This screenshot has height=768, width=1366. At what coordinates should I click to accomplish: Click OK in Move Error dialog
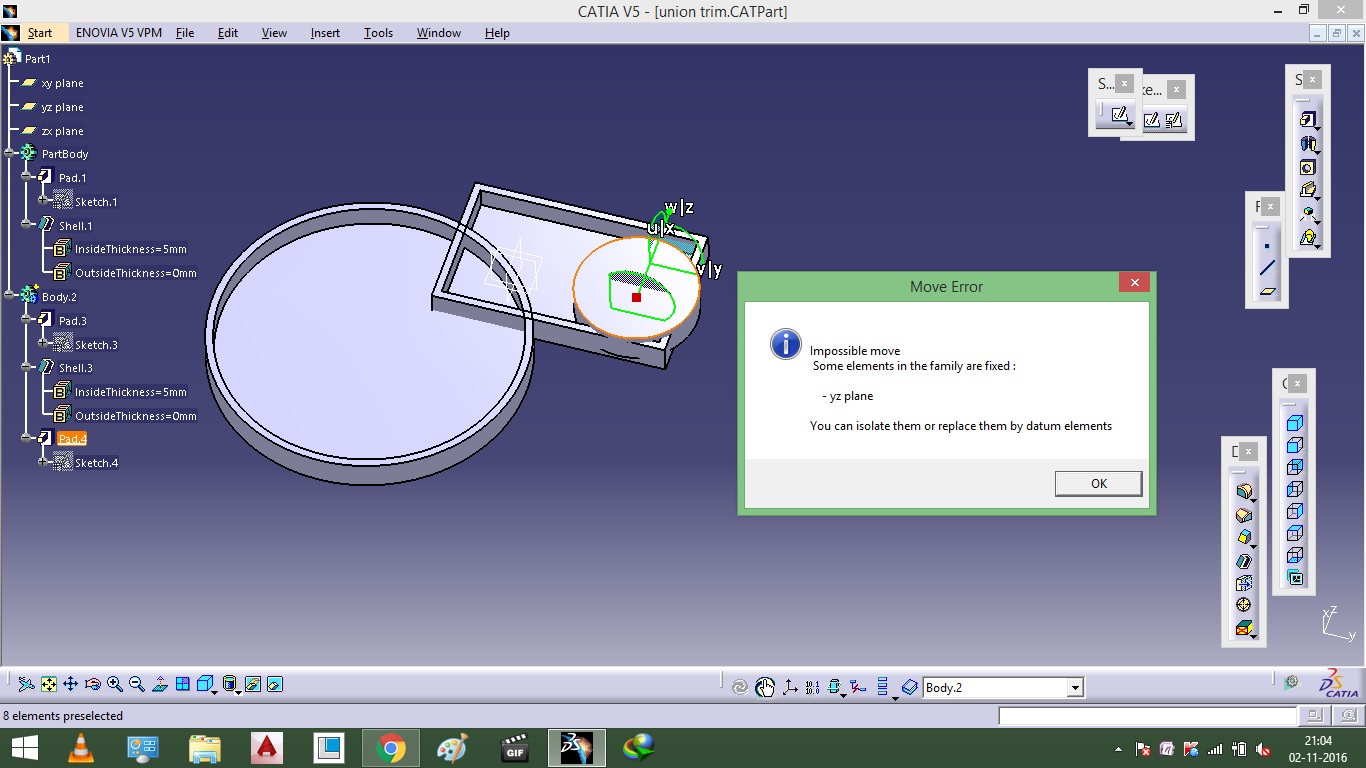1098,483
